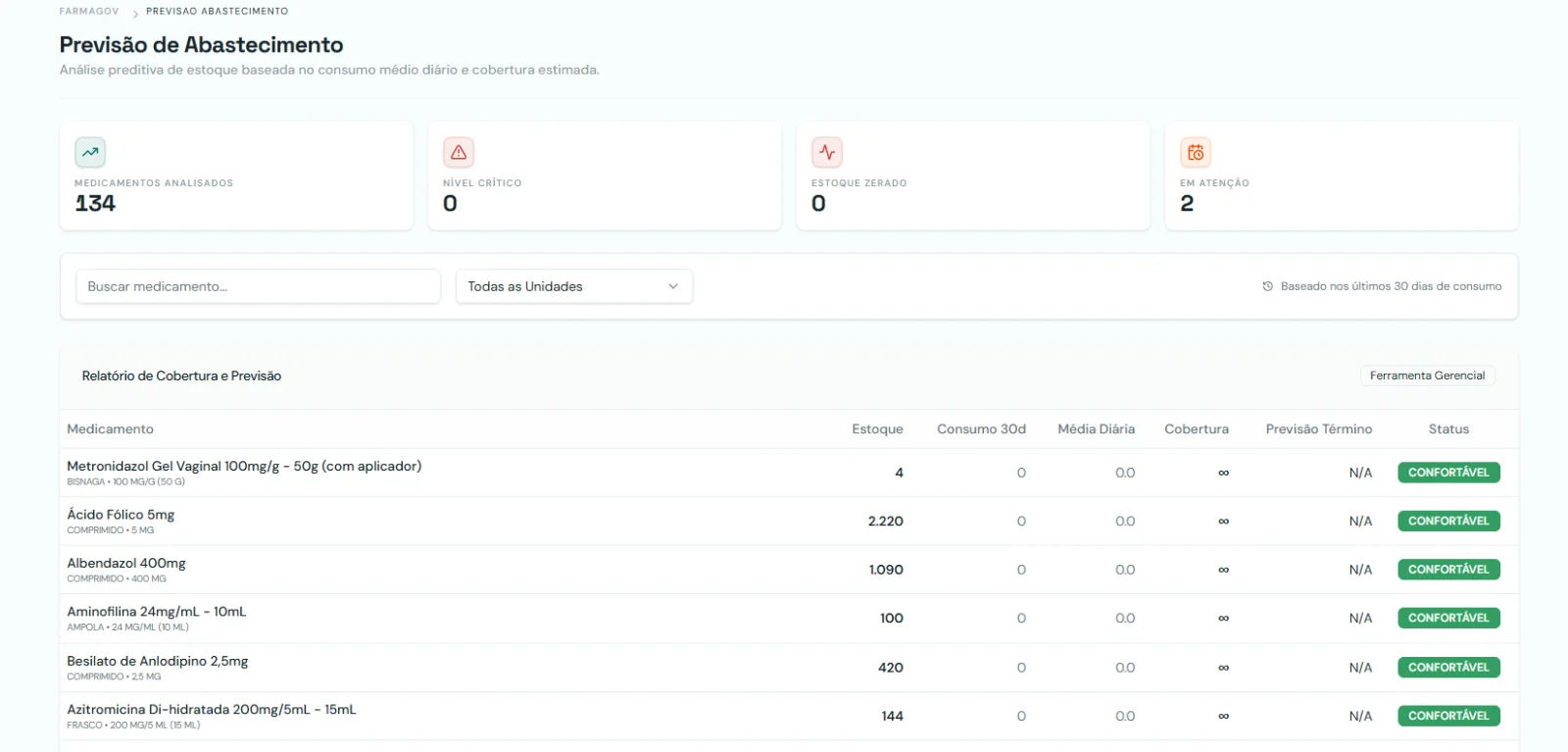Viewport: 1568px width, 752px height.
Task: Click the Consumo 30d column header
Action: [x=981, y=429]
